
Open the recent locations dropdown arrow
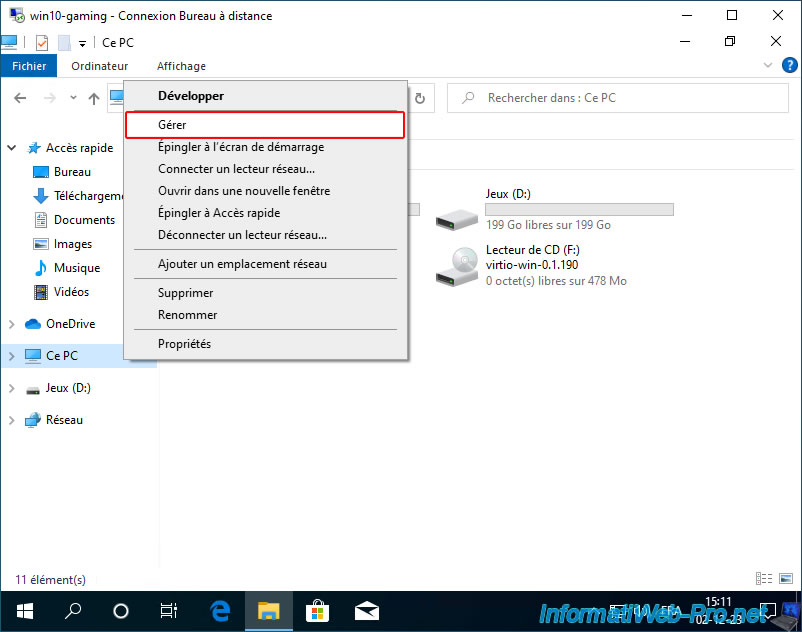tap(73, 98)
